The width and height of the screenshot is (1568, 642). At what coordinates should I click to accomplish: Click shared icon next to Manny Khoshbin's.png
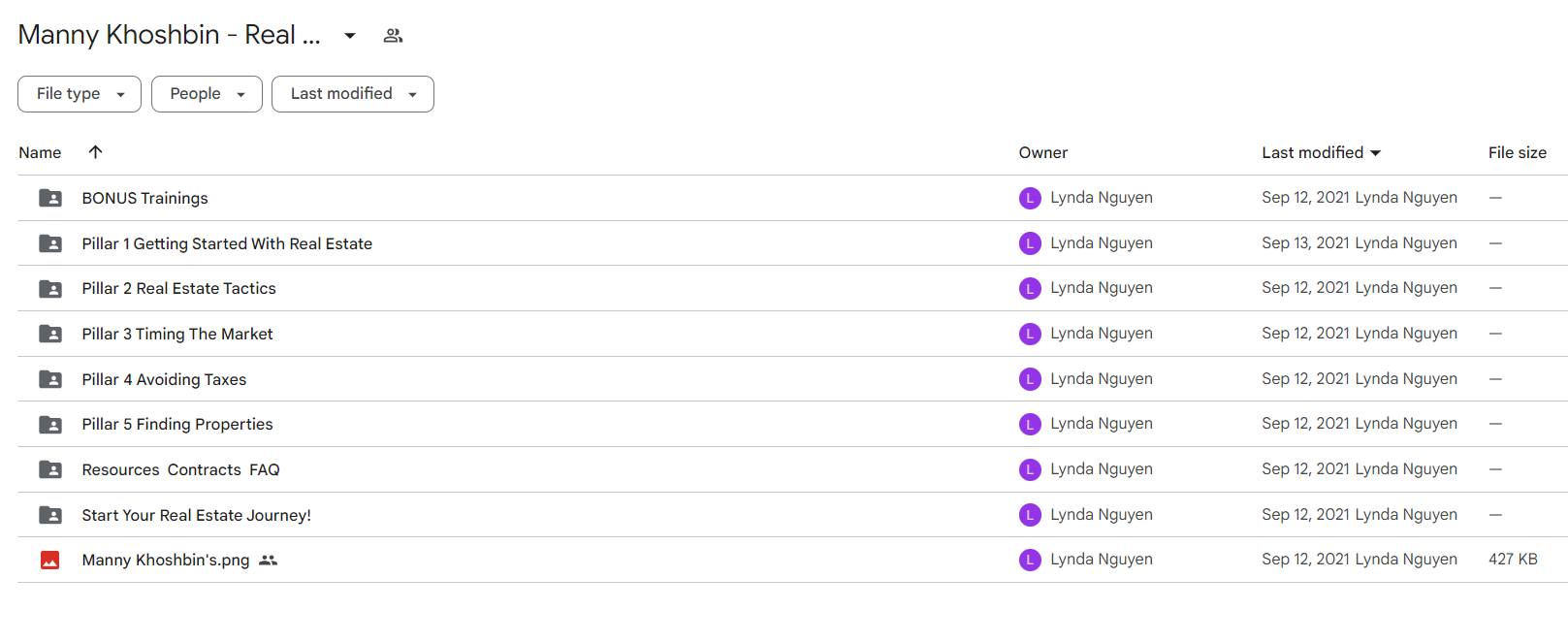269,561
